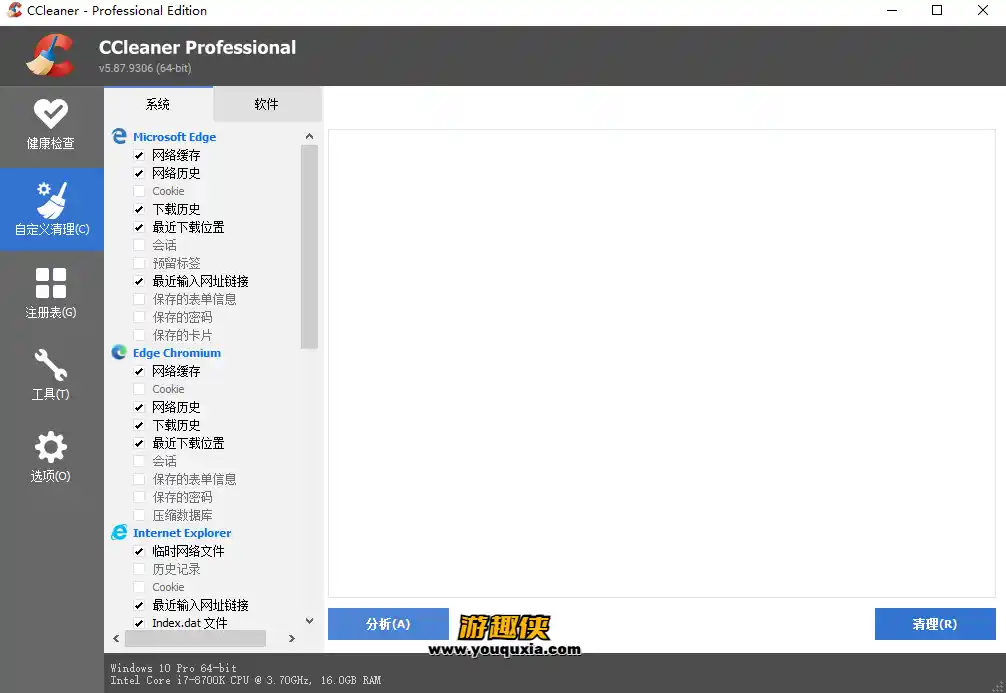
Task: Click the CCleaner title bar app icon
Action: click(x=14, y=10)
